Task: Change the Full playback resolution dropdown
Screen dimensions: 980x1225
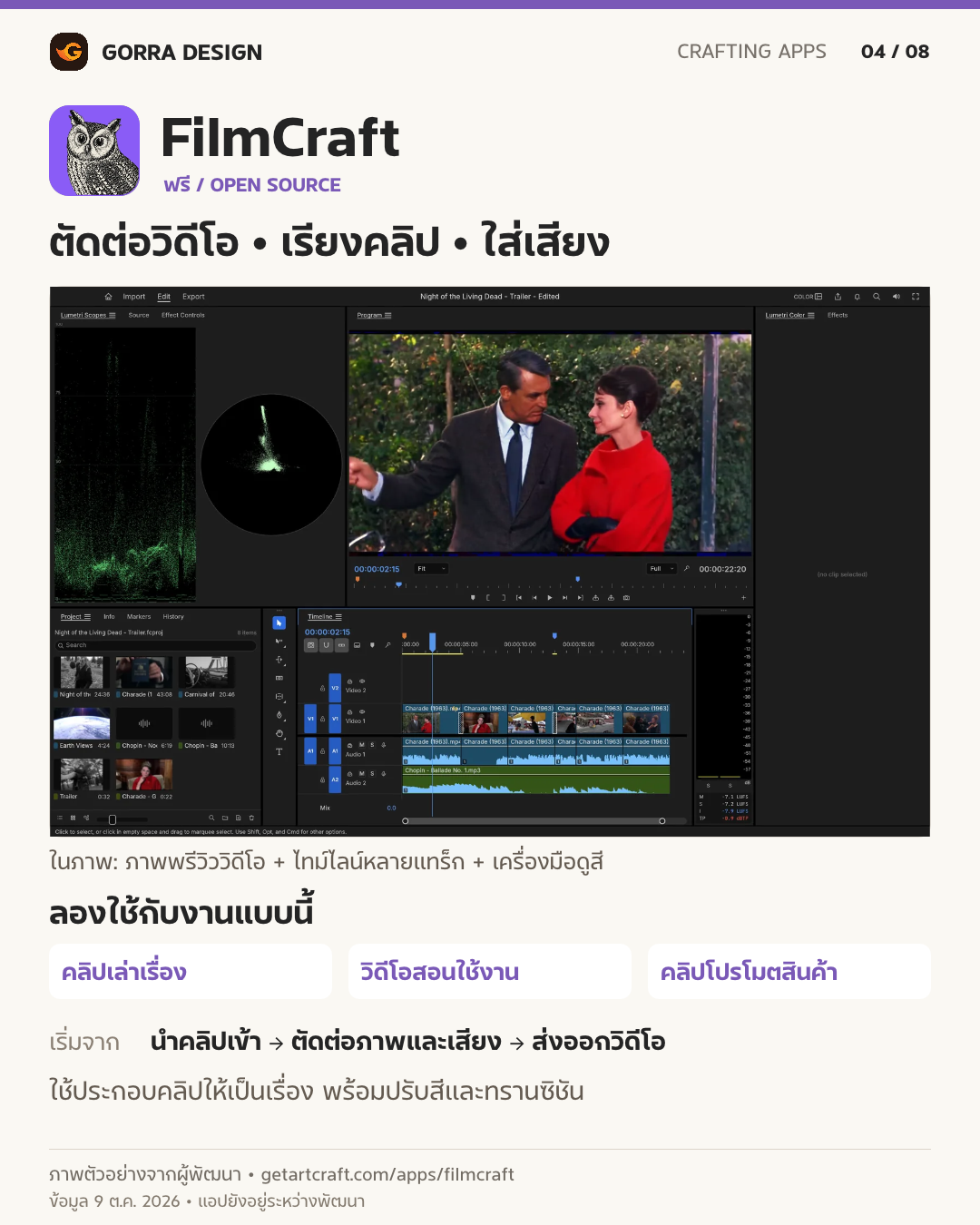Action: click(662, 569)
